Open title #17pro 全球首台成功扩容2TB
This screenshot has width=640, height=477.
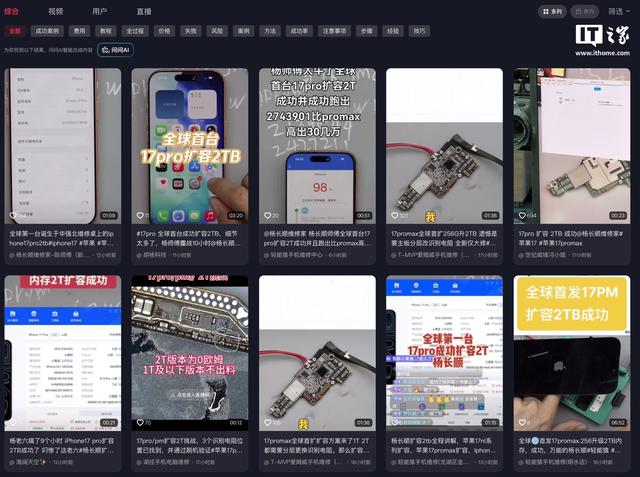click(189, 238)
